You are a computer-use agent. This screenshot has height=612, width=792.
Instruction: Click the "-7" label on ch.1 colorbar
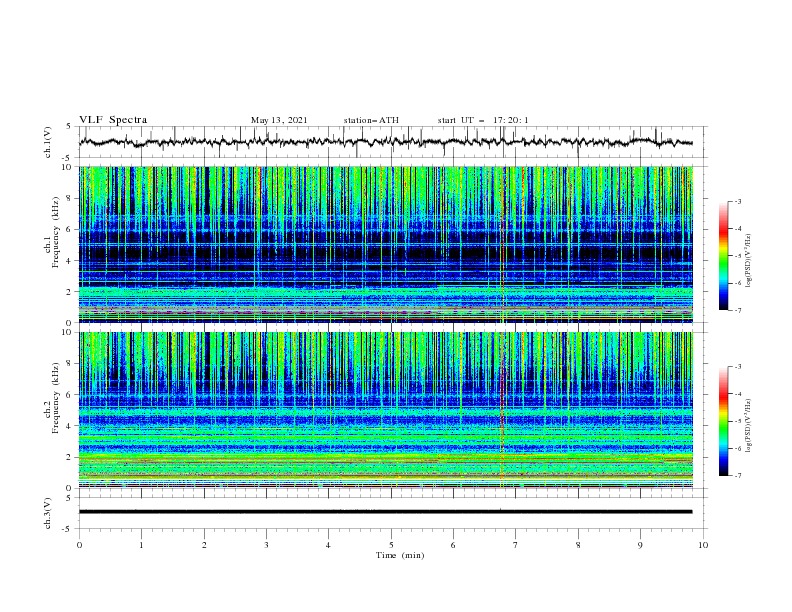[x=738, y=310]
